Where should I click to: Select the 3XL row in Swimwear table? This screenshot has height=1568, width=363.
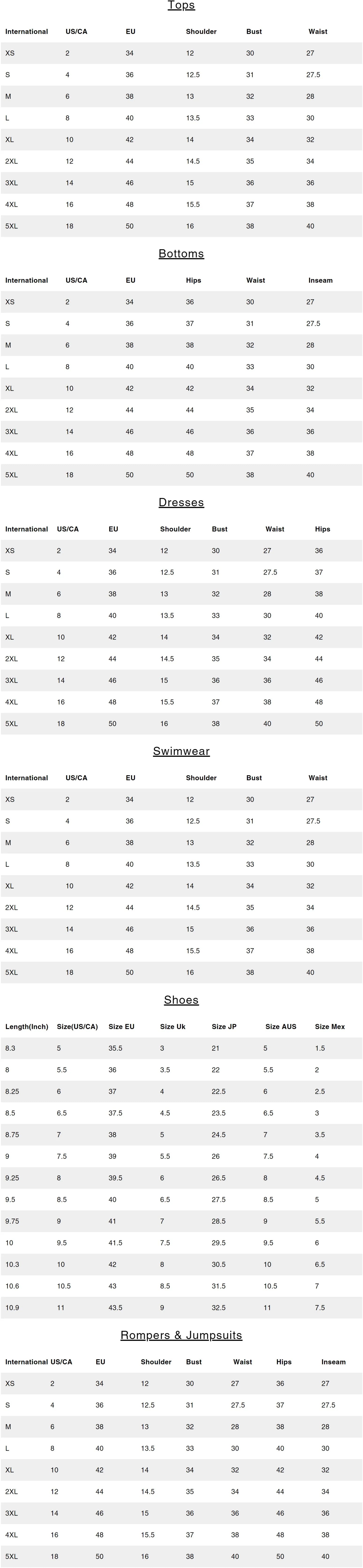click(181, 929)
